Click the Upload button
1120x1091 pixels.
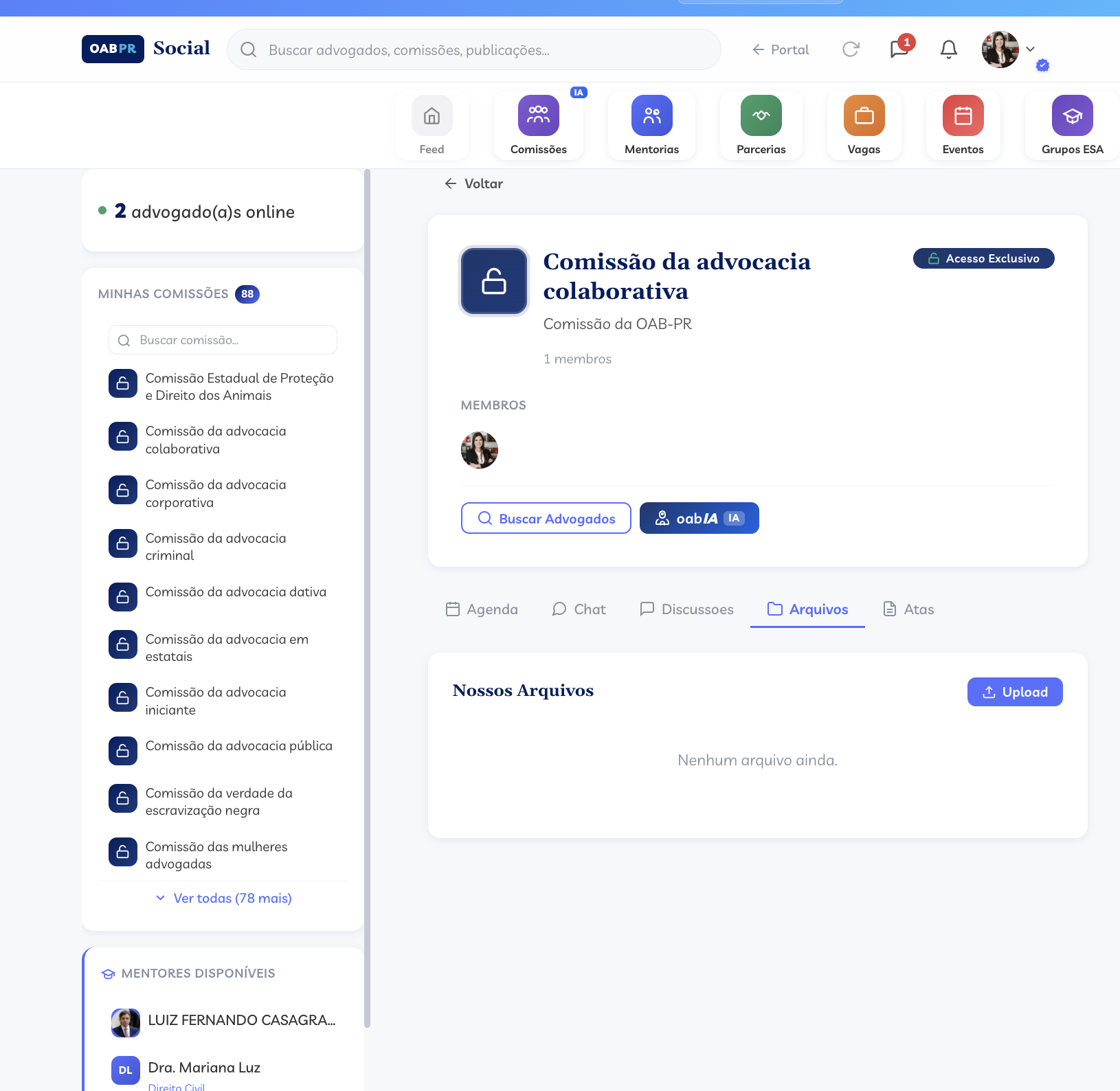[x=1014, y=692]
